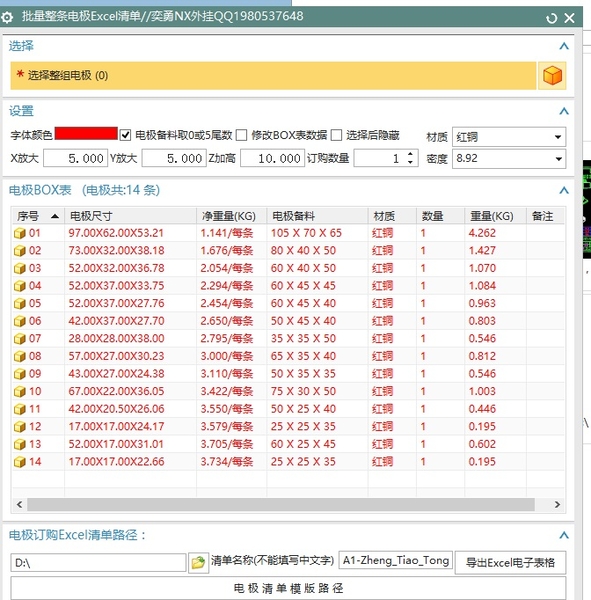The width and height of the screenshot is (591, 600).
Task: Click weight value 0.602
Action: point(482,444)
